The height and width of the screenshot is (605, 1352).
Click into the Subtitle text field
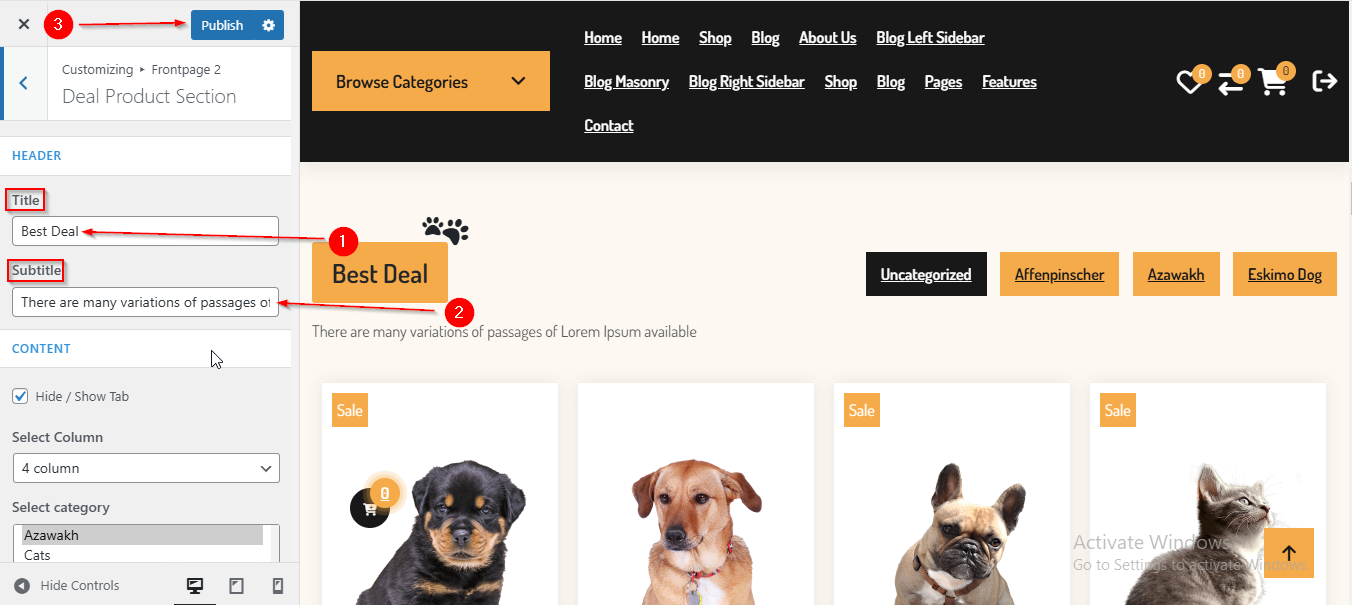pyautogui.click(x=146, y=302)
